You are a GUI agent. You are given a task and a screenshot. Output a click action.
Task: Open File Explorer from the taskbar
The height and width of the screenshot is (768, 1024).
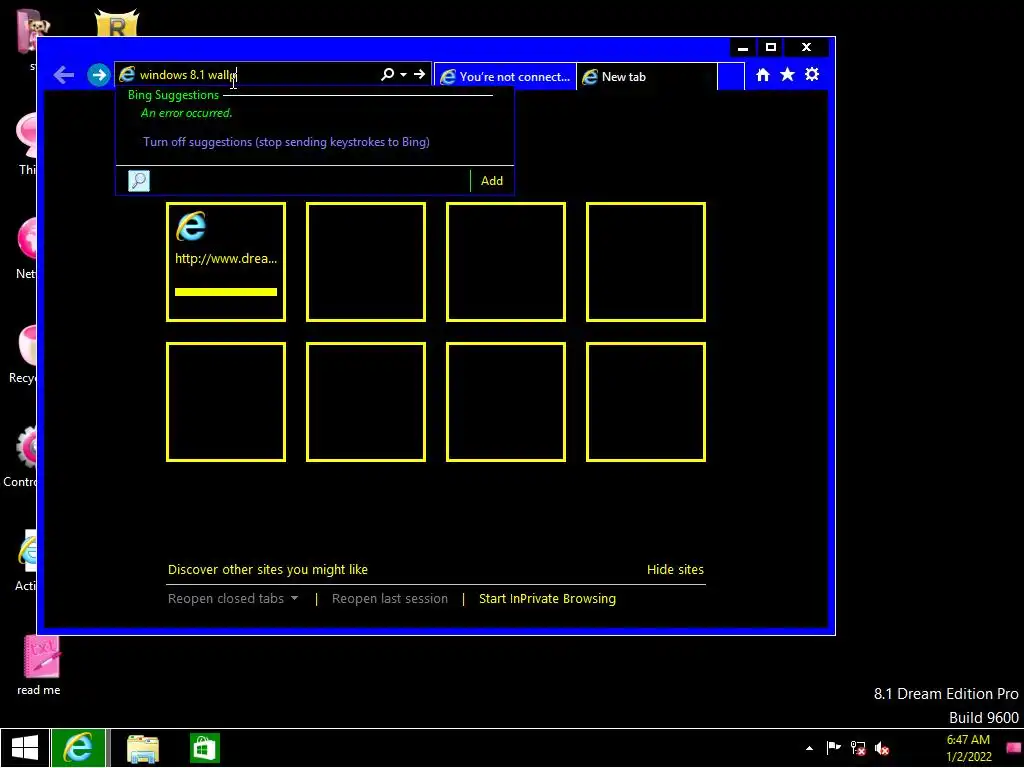pos(143,748)
